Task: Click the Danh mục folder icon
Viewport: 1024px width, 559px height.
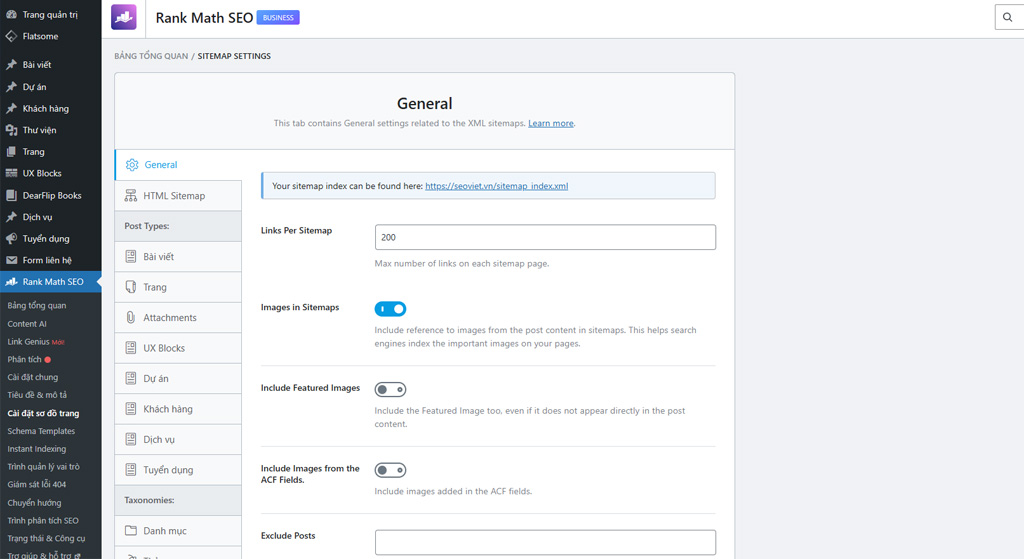Action: click(131, 530)
